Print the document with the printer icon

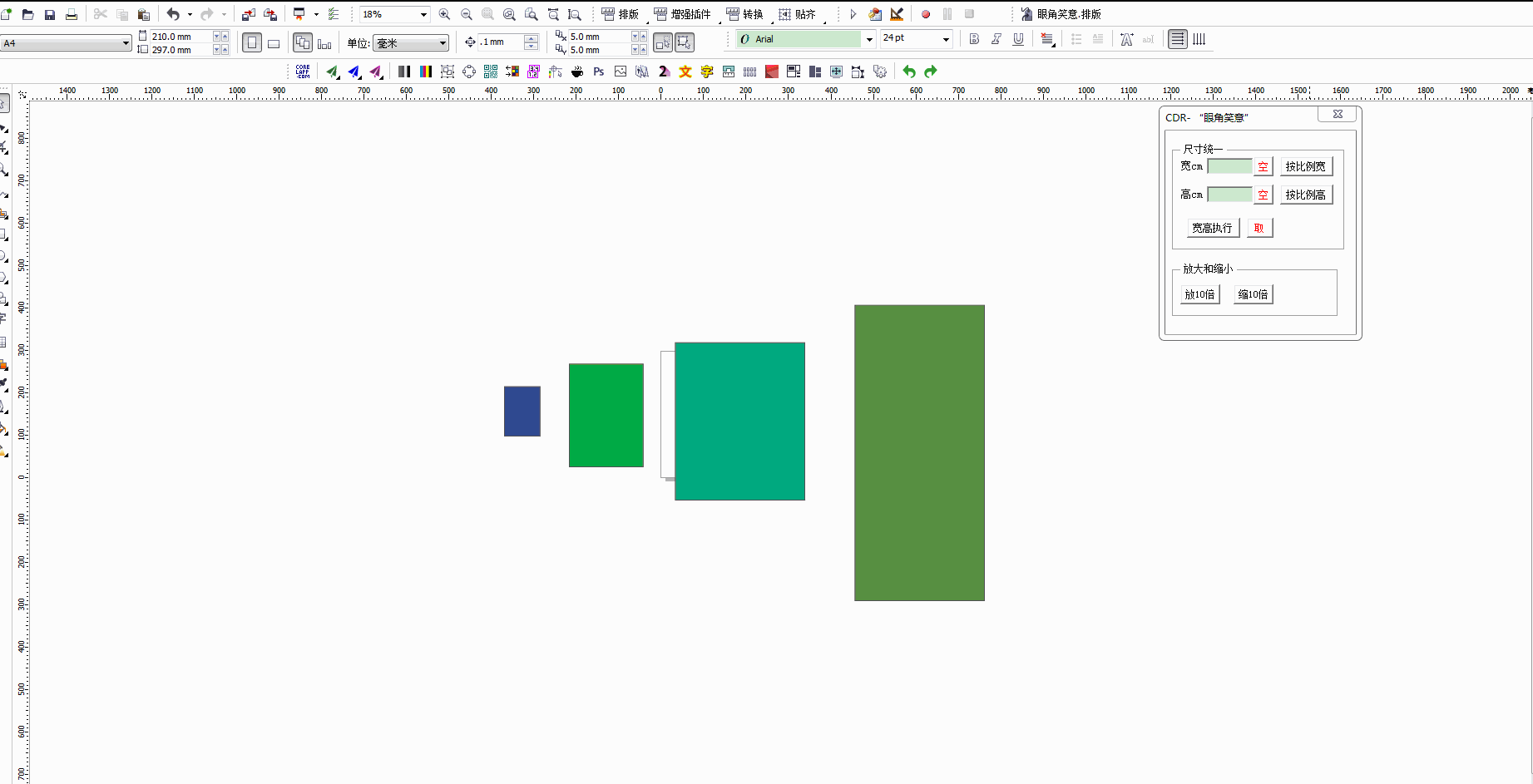pos(71,14)
